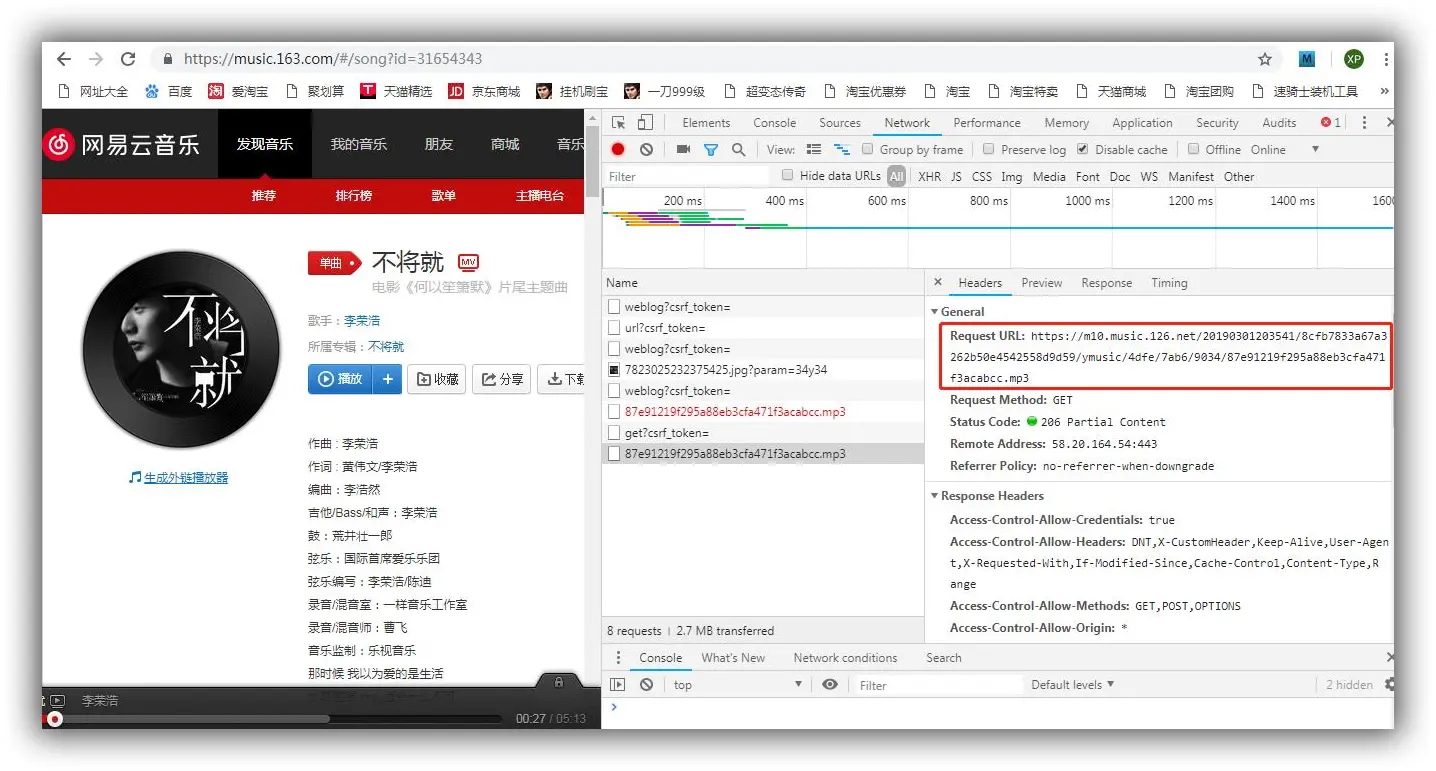Click the browser back arrow
Screen dimensions: 1436x771
pos(63,59)
